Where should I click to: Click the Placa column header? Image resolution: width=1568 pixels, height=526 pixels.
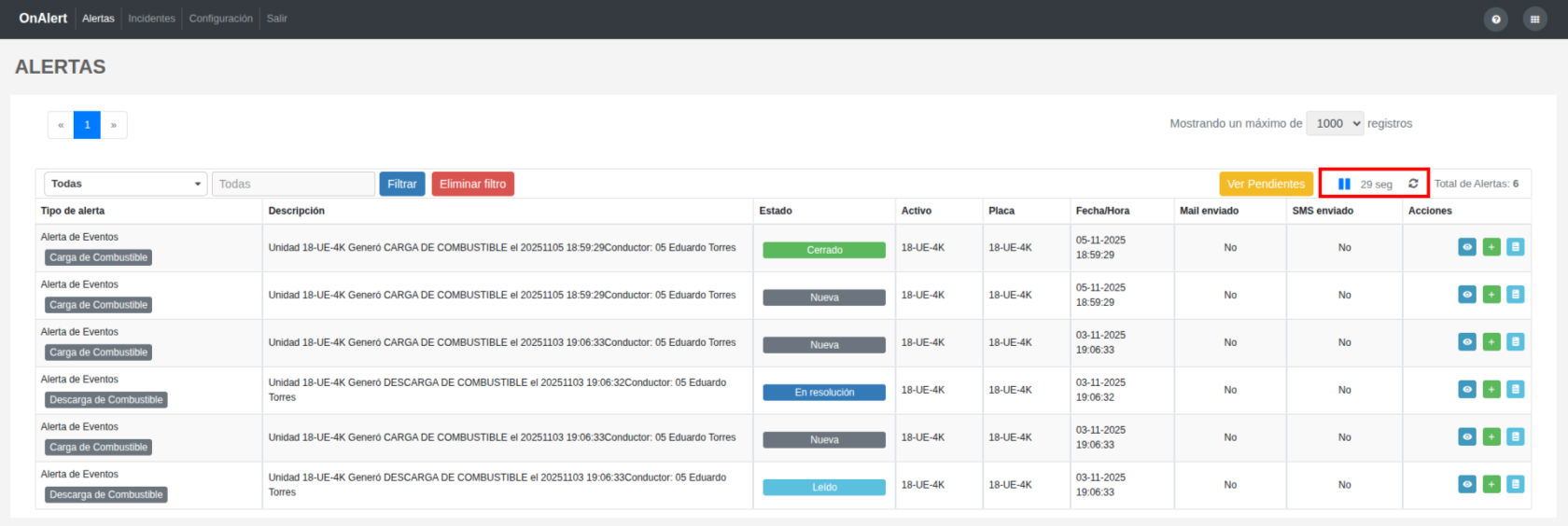coord(1001,211)
